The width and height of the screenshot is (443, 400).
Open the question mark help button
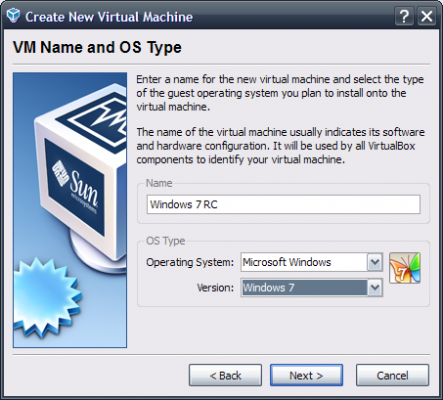click(404, 16)
